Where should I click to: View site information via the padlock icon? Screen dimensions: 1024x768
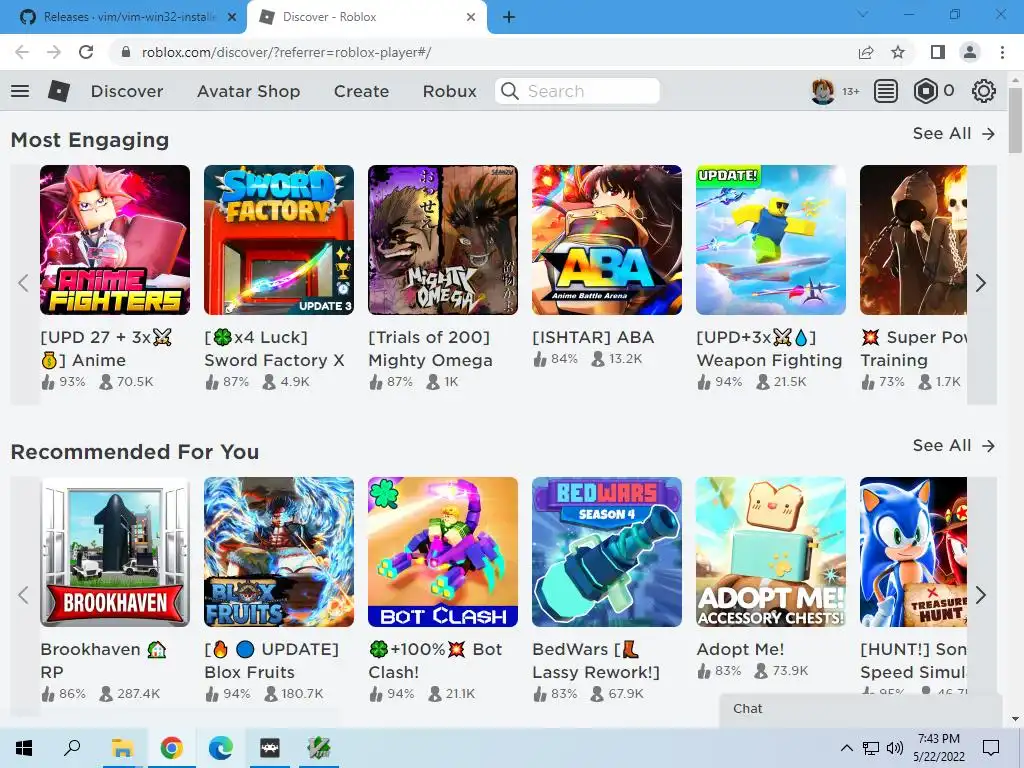(x=125, y=52)
